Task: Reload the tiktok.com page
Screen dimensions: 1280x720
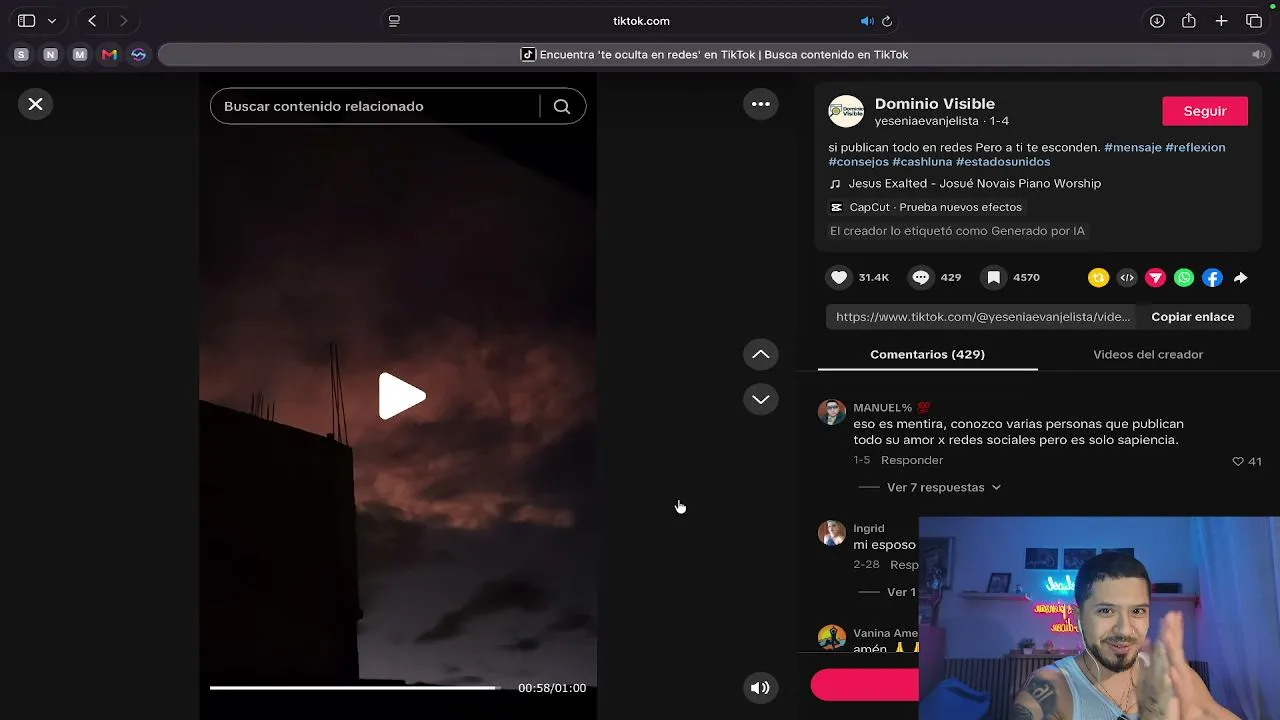Action: [887, 21]
